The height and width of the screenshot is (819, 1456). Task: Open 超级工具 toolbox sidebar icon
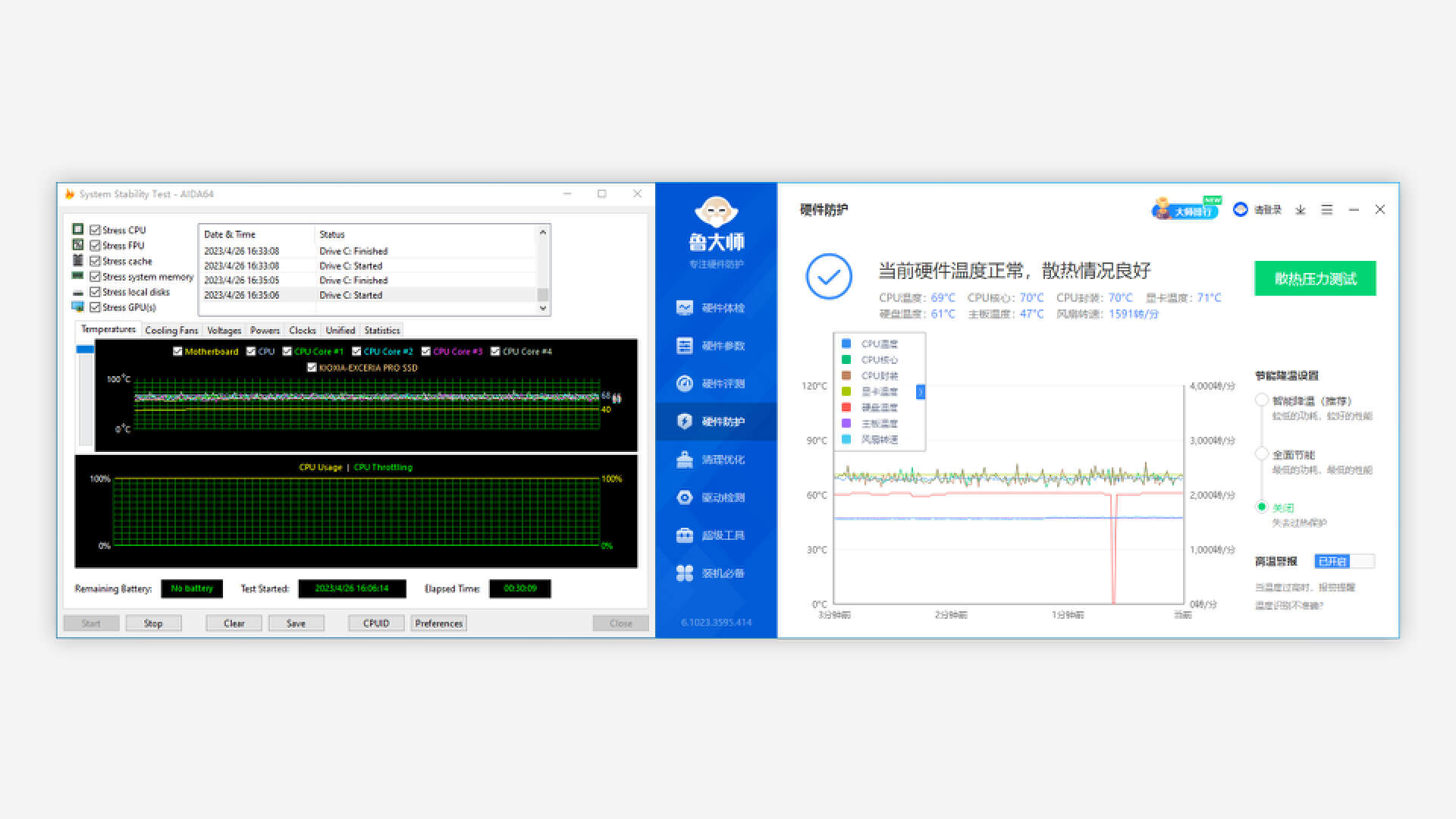(685, 535)
